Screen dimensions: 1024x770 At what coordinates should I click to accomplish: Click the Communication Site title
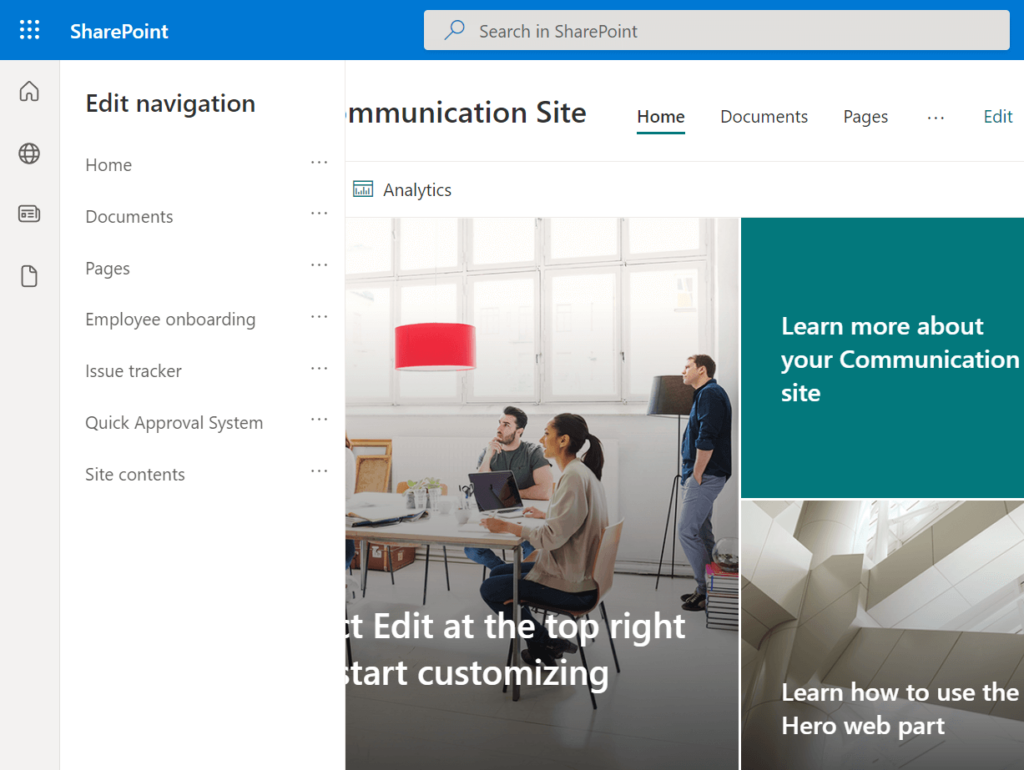466,112
